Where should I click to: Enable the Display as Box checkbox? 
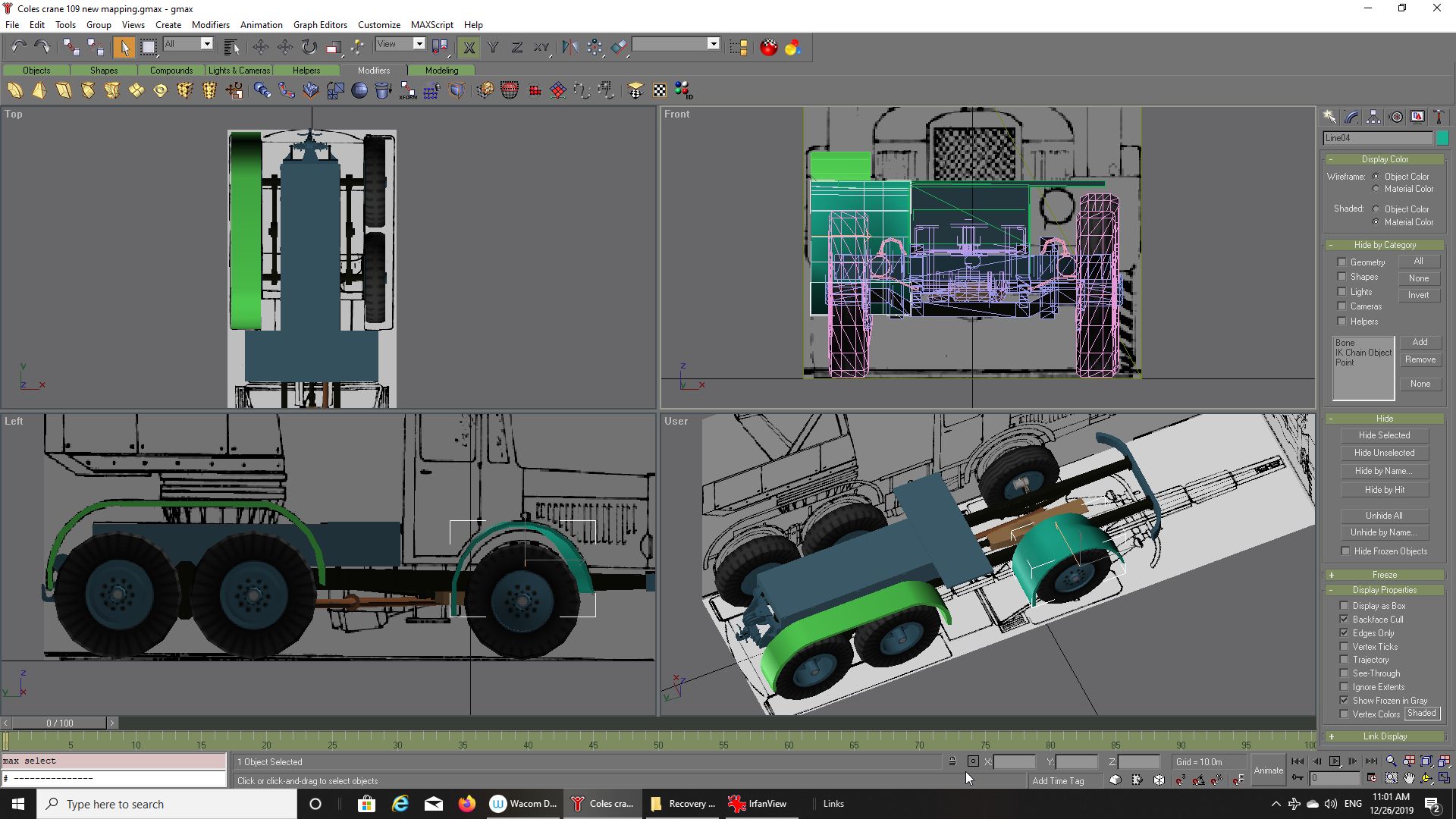(x=1345, y=606)
